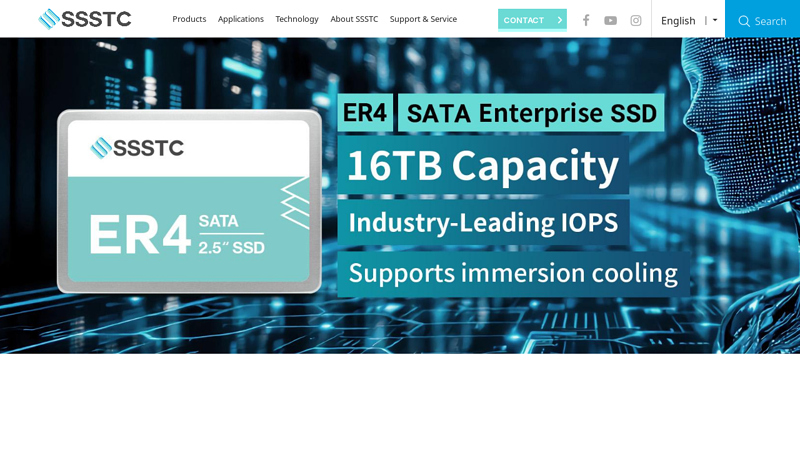The height and width of the screenshot is (450, 800).
Task: Click the SSSTC logo in header
Action: click(85, 19)
